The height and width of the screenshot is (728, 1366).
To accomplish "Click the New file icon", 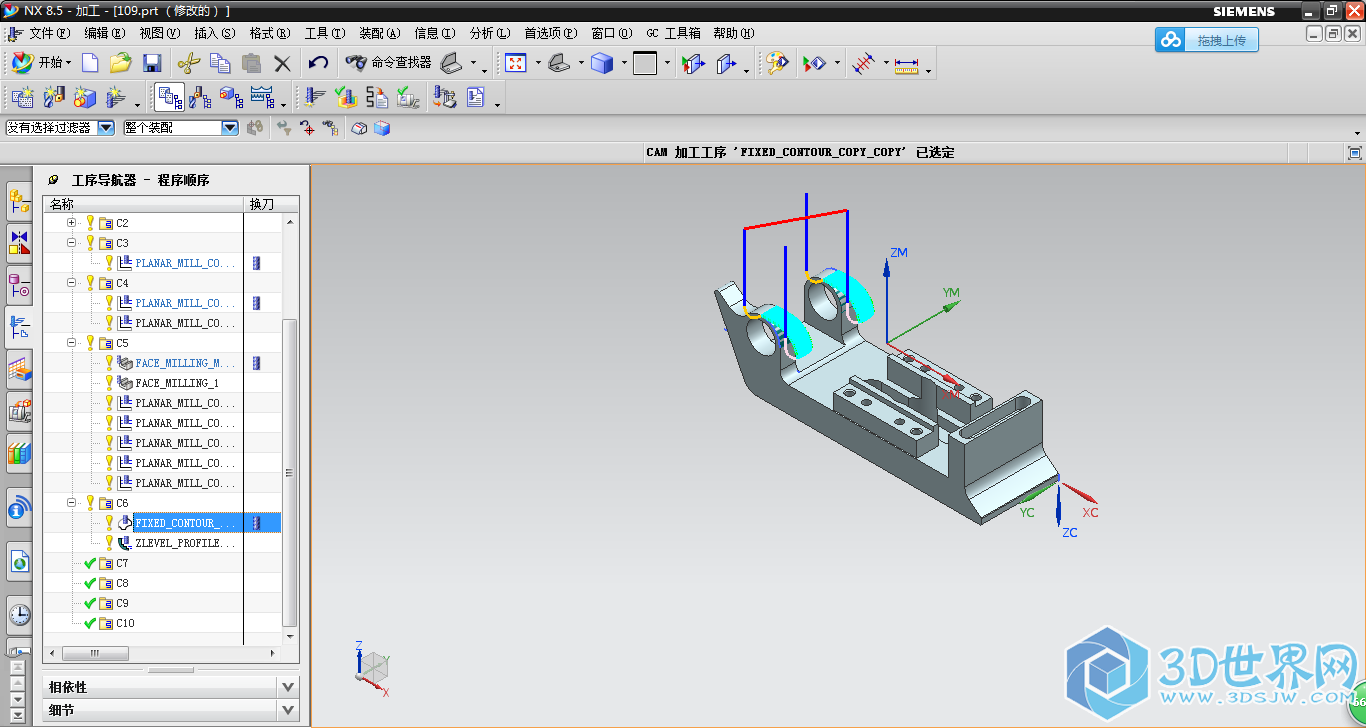I will point(90,63).
